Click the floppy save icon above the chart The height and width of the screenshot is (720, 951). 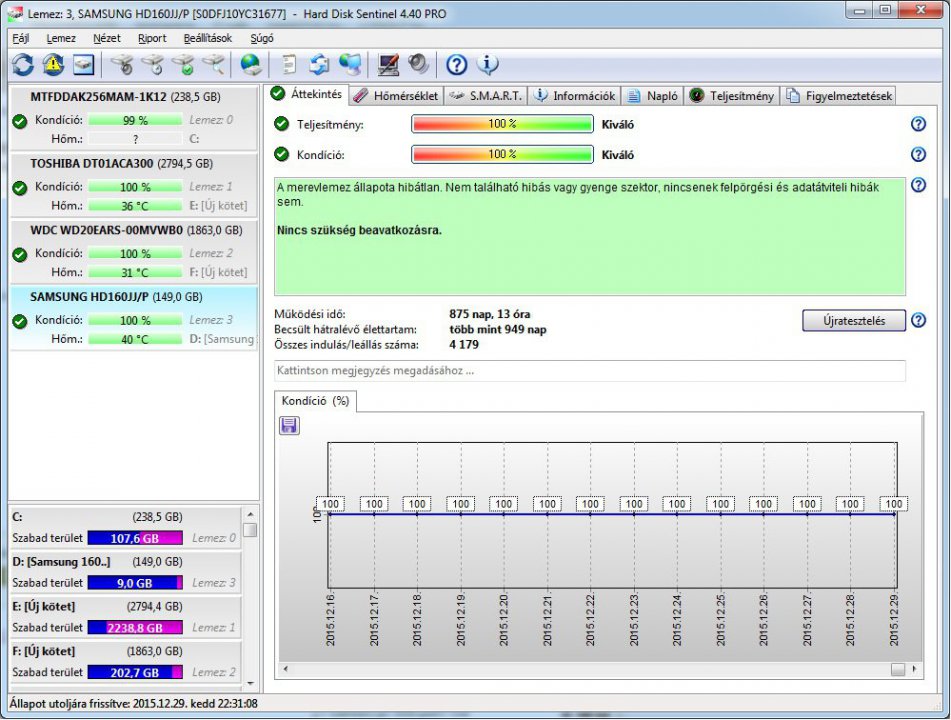tap(289, 425)
